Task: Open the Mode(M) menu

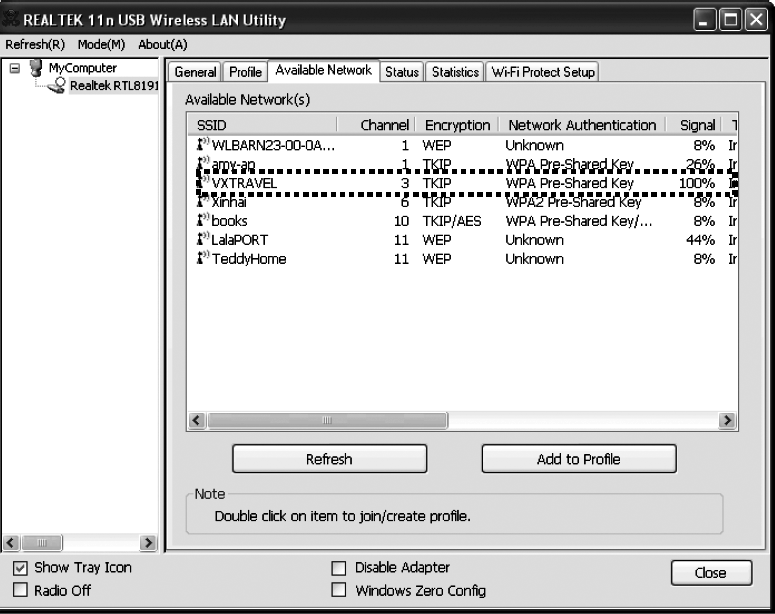Action: click(x=101, y=44)
